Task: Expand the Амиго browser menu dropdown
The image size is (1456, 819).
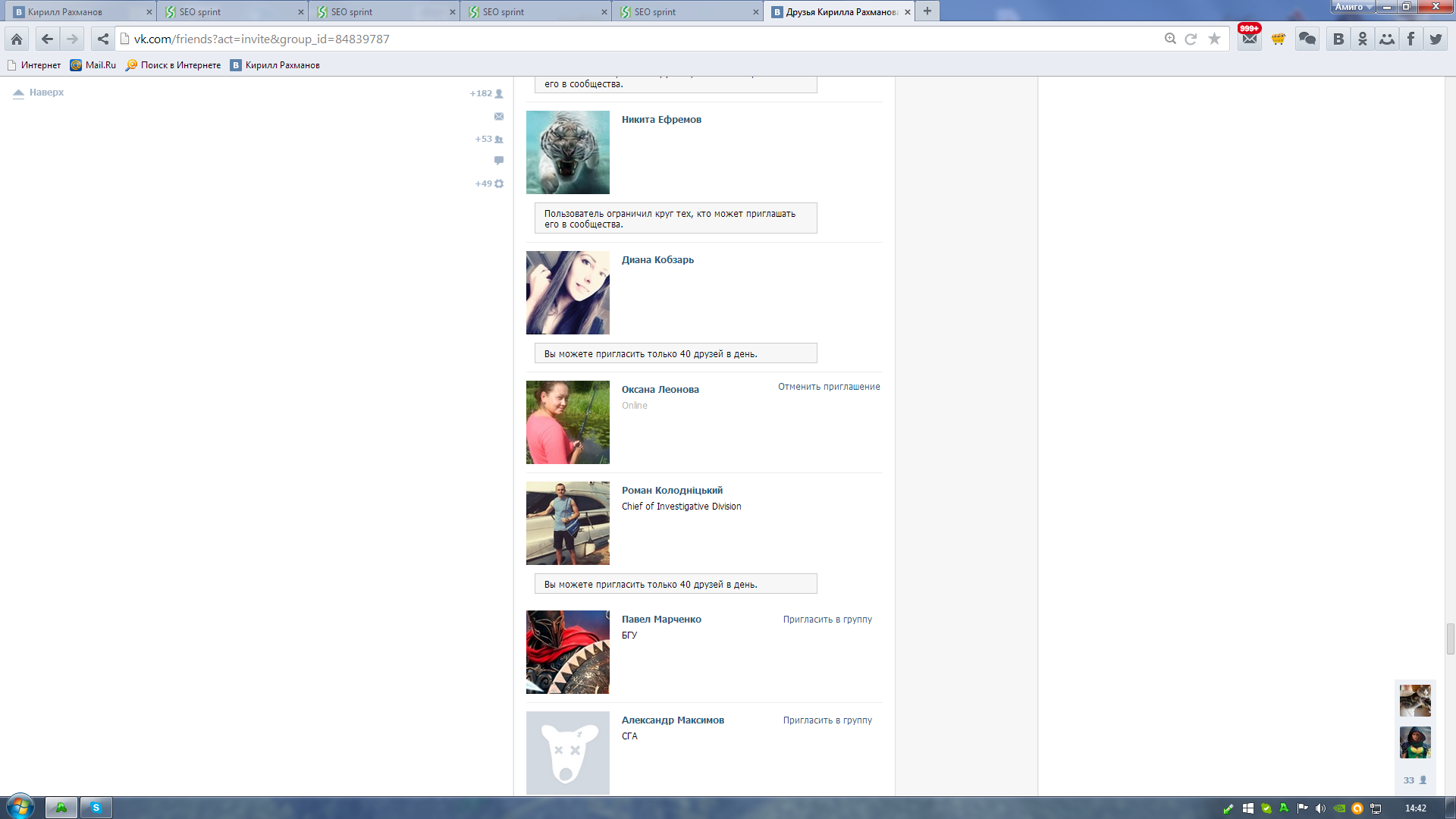Action: (1354, 7)
